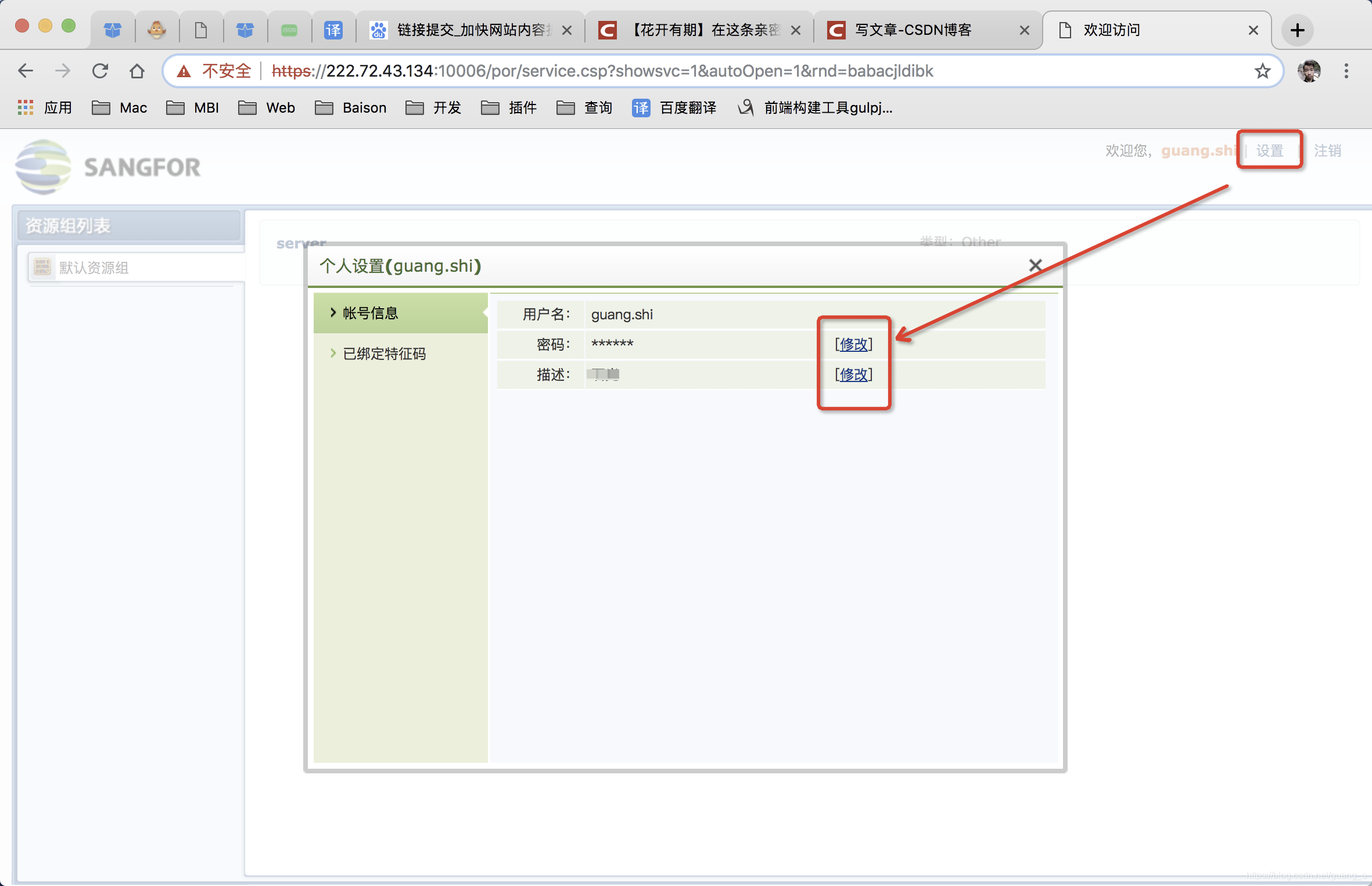
Task: Bookmark page with star icon
Action: click(x=1262, y=71)
